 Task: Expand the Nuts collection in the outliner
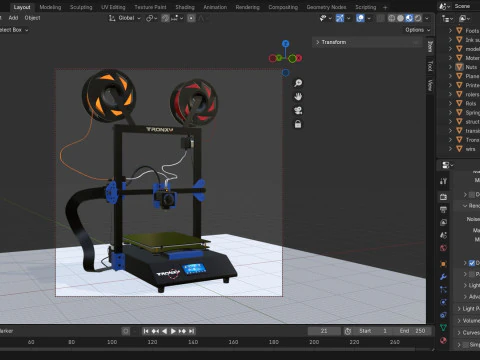tap(450, 67)
